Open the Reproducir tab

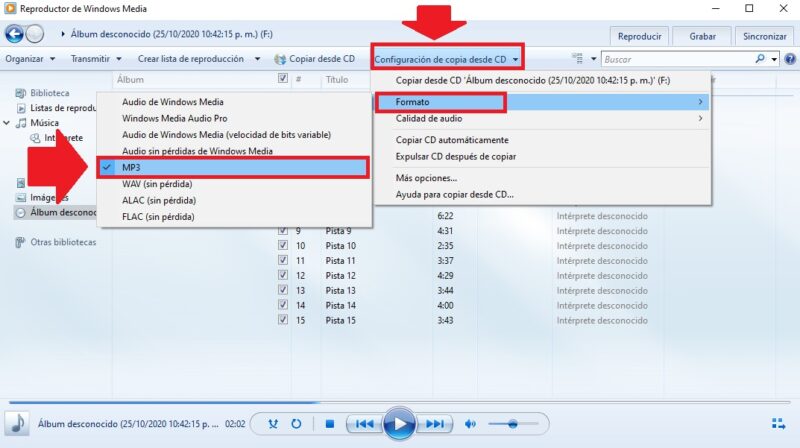tap(639, 36)
